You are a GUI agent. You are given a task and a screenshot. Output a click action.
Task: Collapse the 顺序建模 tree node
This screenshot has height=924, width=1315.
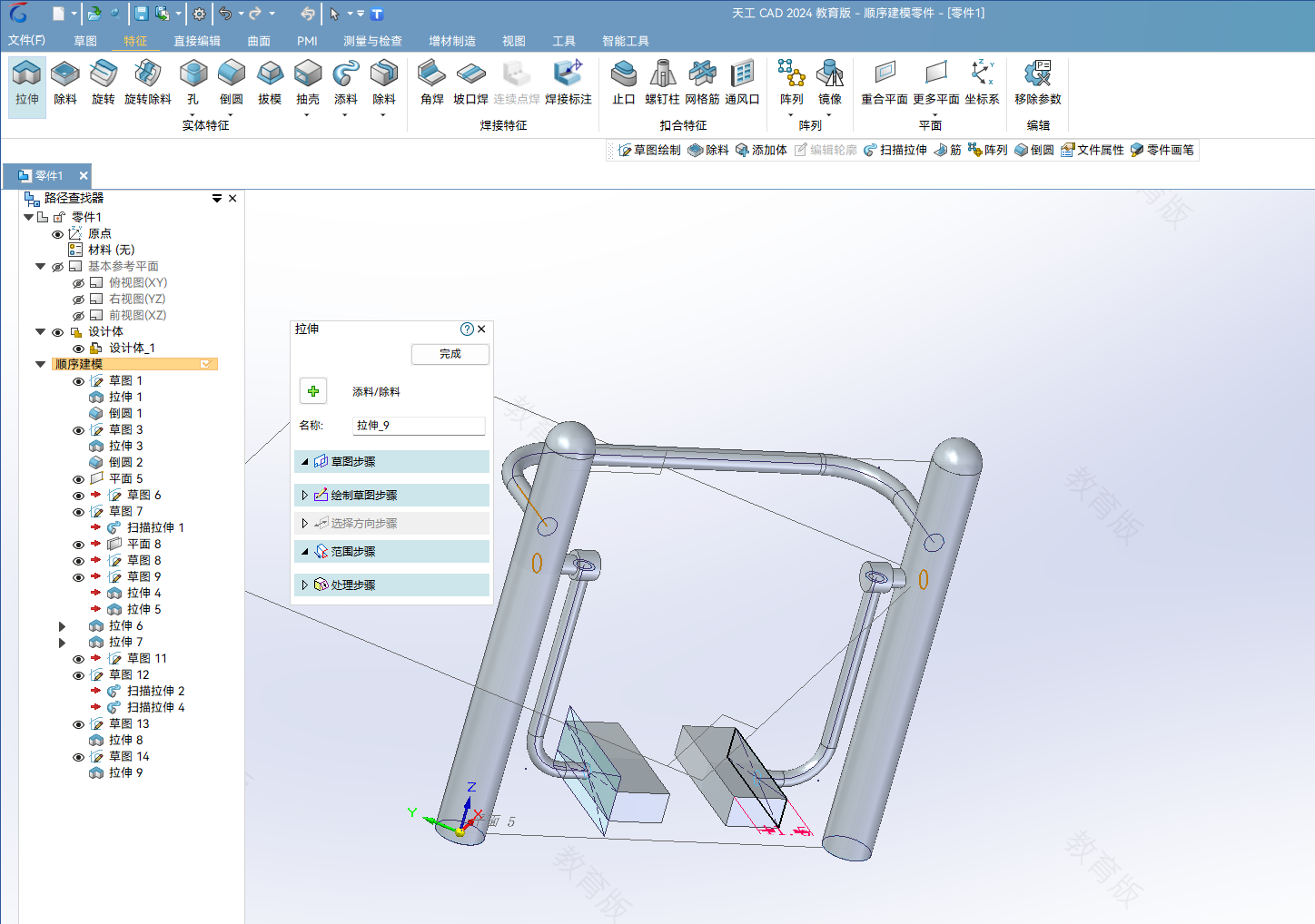[40, 364]
